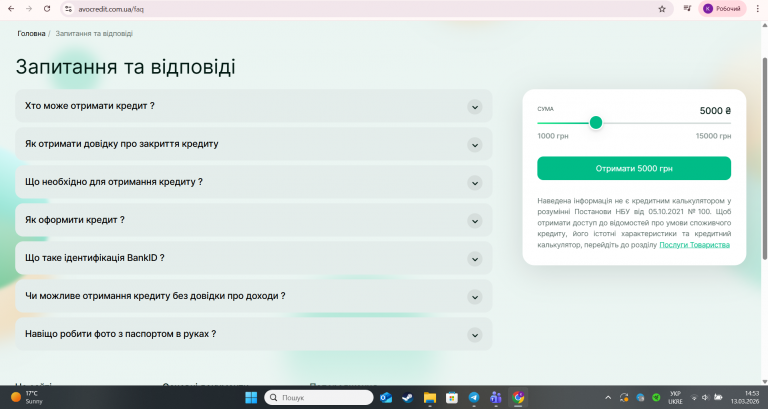This screenshot has height=409, width=768.
Task: Click the '1000 грн' minimum label
Action: tap(552, 136)
